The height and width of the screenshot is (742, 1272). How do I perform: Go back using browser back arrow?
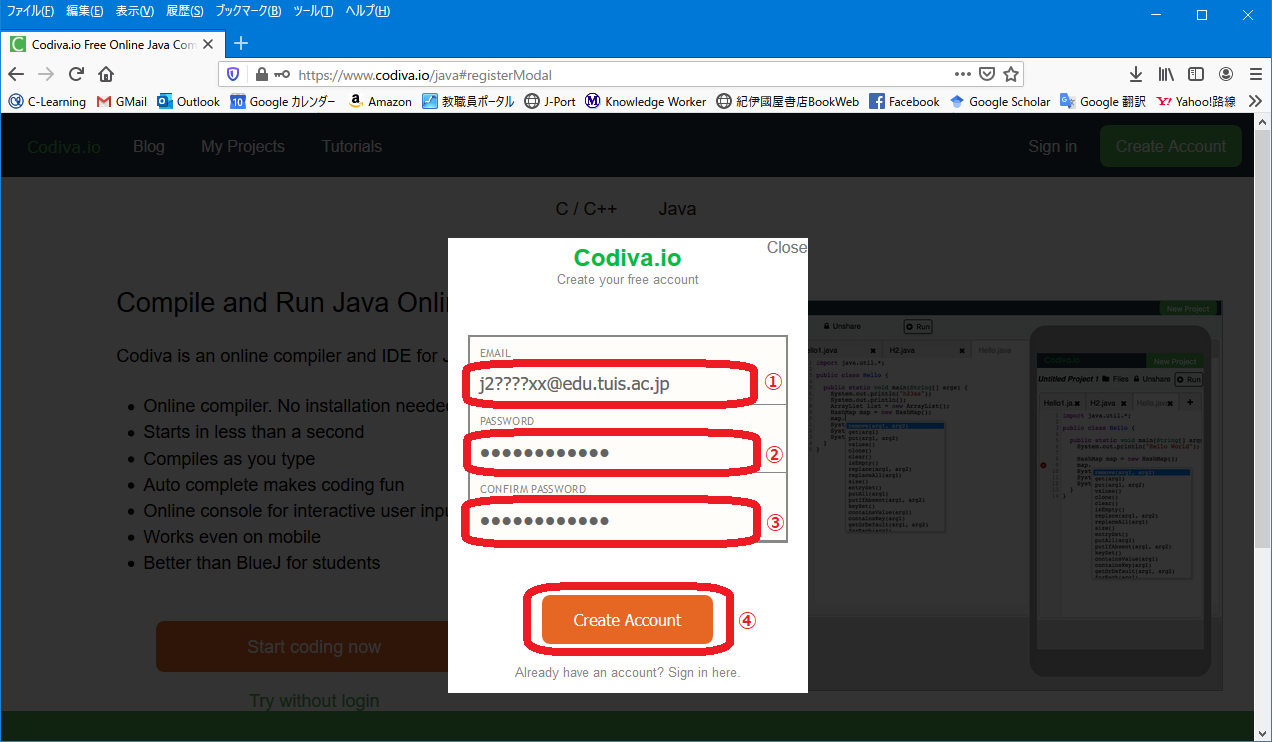[16, 74]
